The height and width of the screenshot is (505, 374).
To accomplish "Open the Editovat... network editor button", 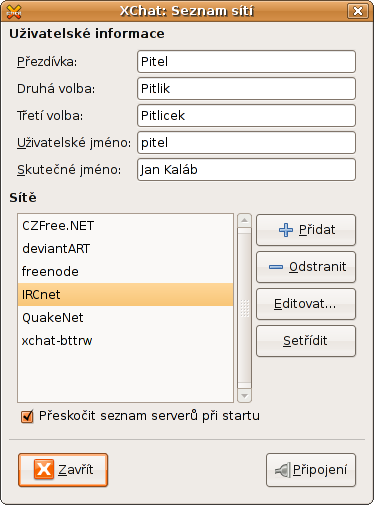I will point(306,304).
